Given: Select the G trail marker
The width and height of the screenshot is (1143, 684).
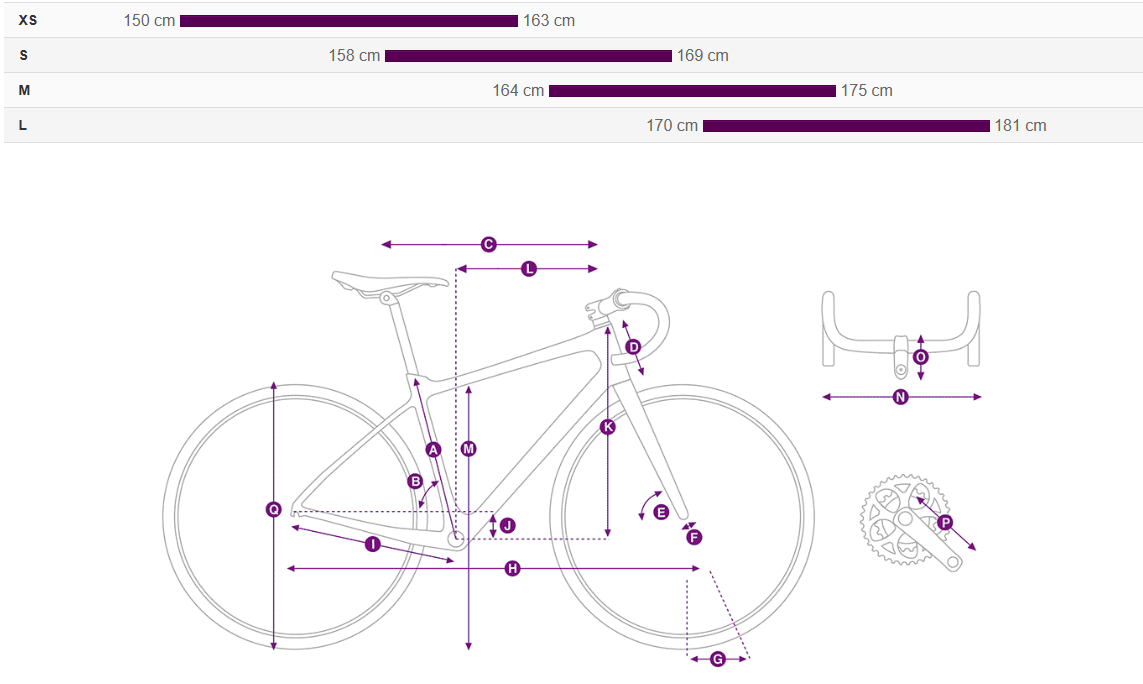Looking at the screenshot, I should pos(718,659).
